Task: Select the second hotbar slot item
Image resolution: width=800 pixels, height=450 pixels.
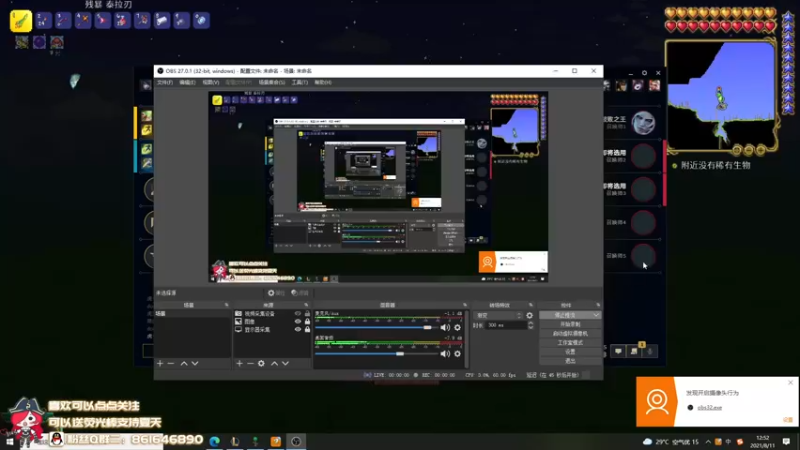Action: pos(43,20)
